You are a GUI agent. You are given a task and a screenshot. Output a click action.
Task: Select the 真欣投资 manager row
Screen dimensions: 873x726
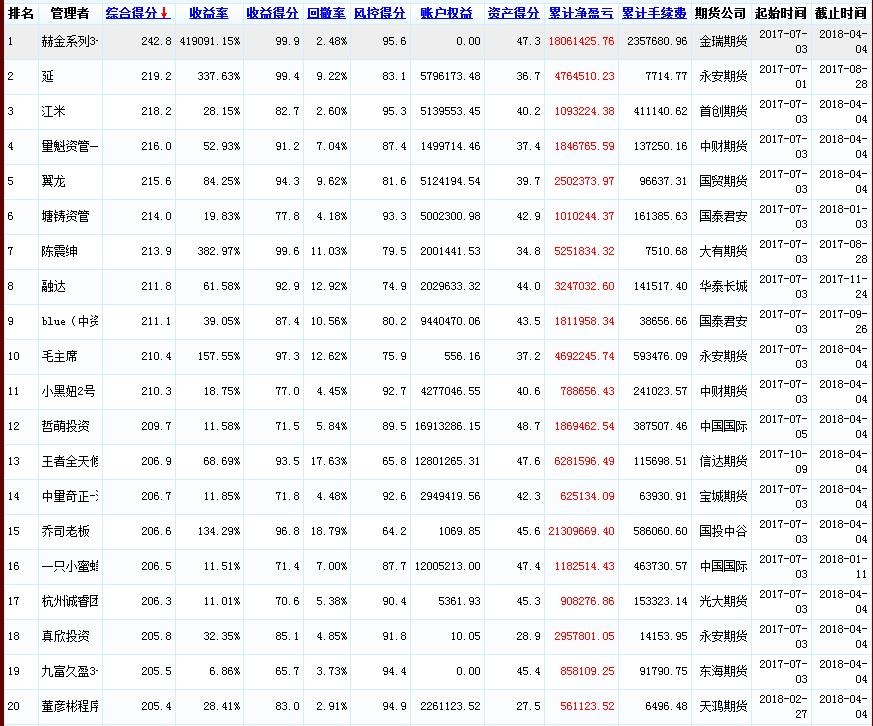tap(66, 636)
